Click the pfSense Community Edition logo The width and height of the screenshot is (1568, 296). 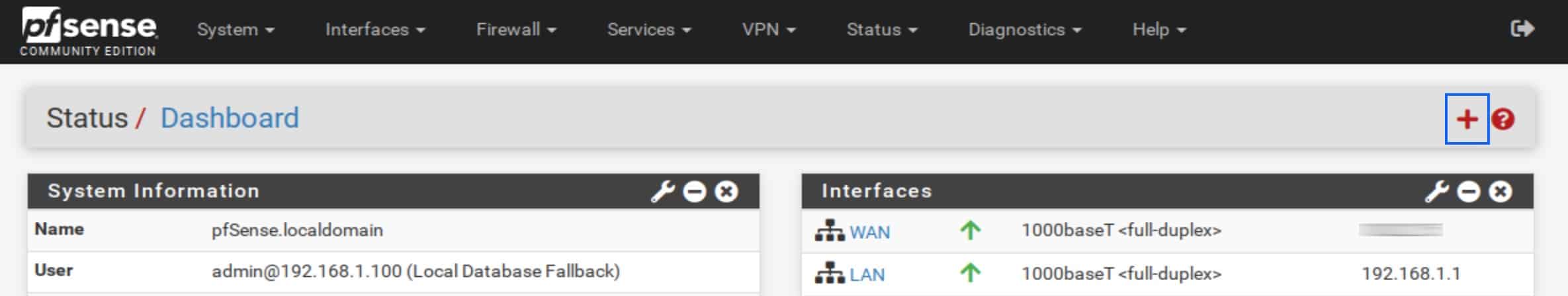pos(89,32)
